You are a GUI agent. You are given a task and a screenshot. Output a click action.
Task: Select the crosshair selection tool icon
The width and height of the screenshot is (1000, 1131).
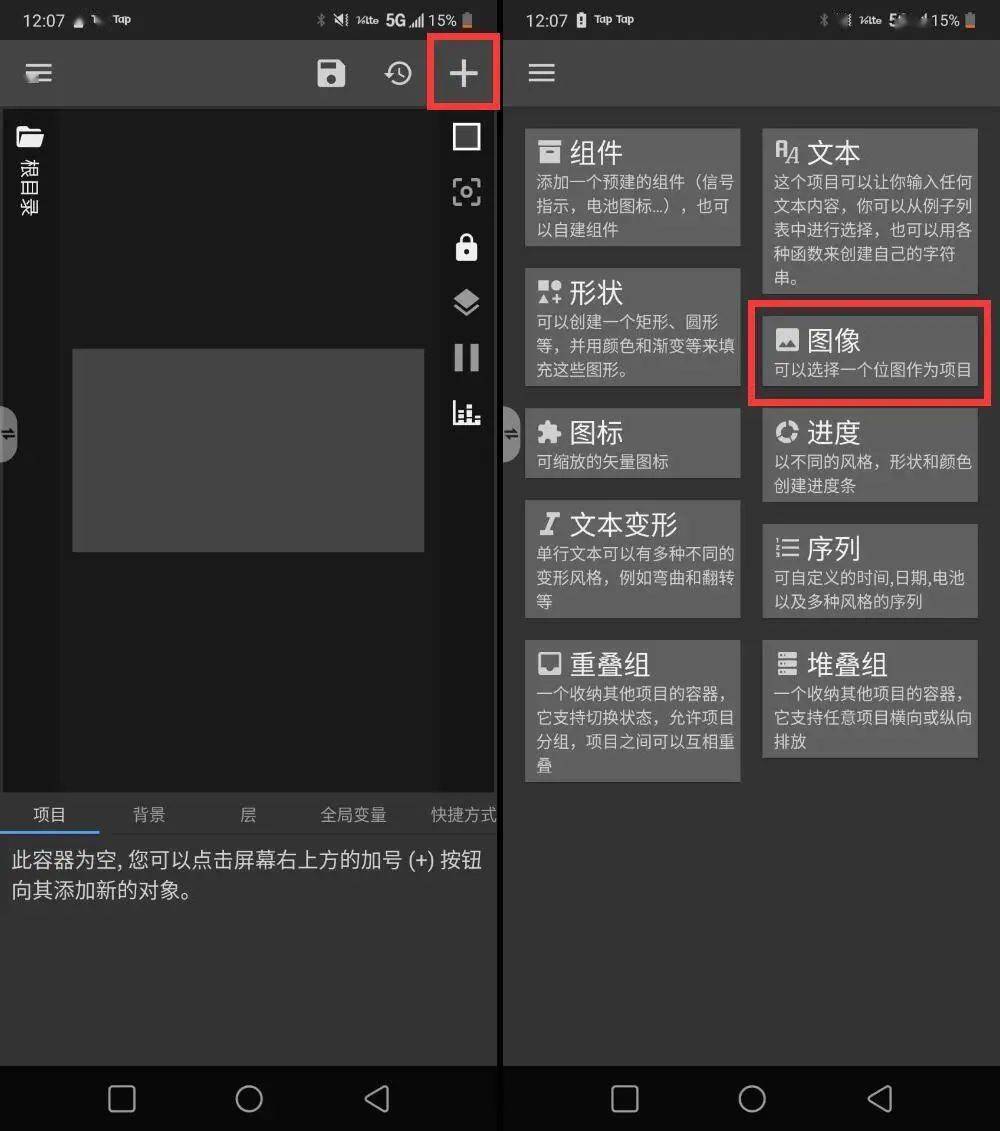point(466,192)
